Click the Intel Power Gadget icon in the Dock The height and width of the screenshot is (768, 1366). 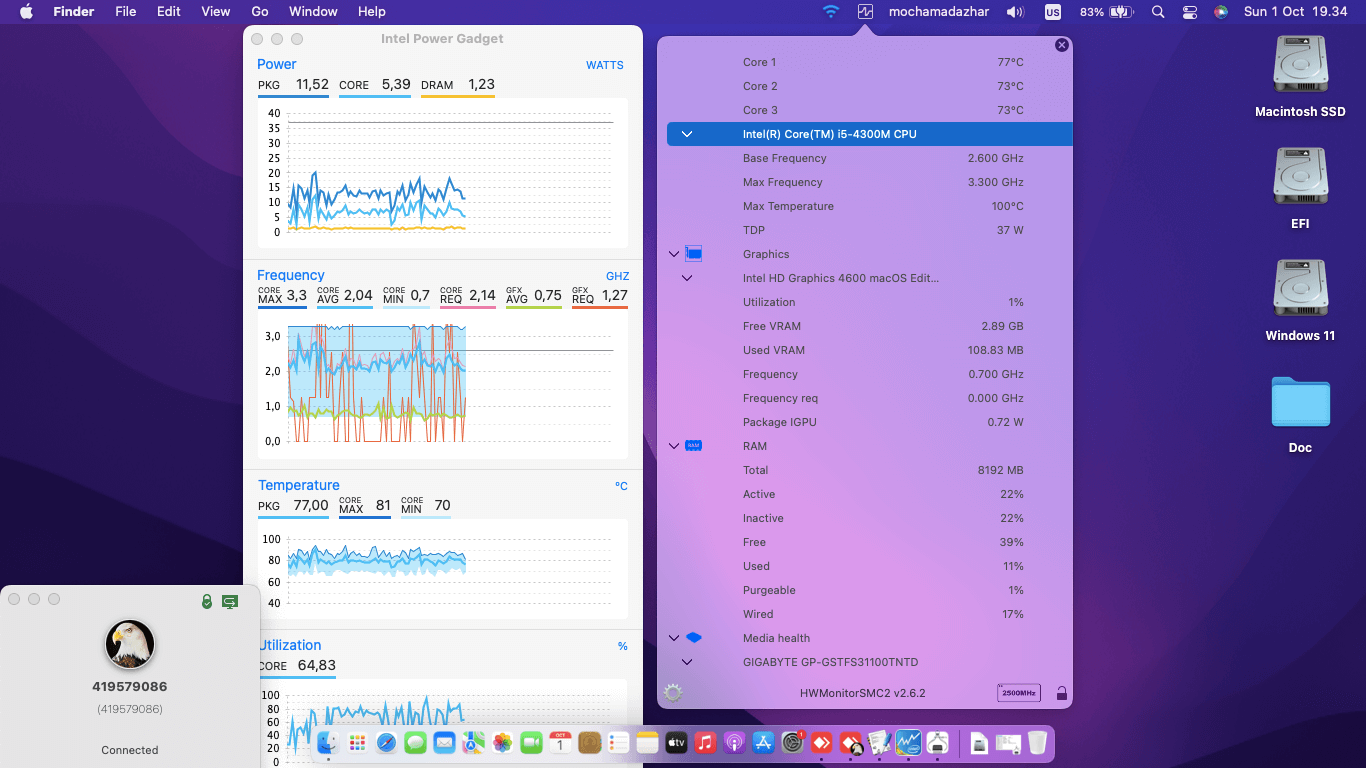click(908, 743)
